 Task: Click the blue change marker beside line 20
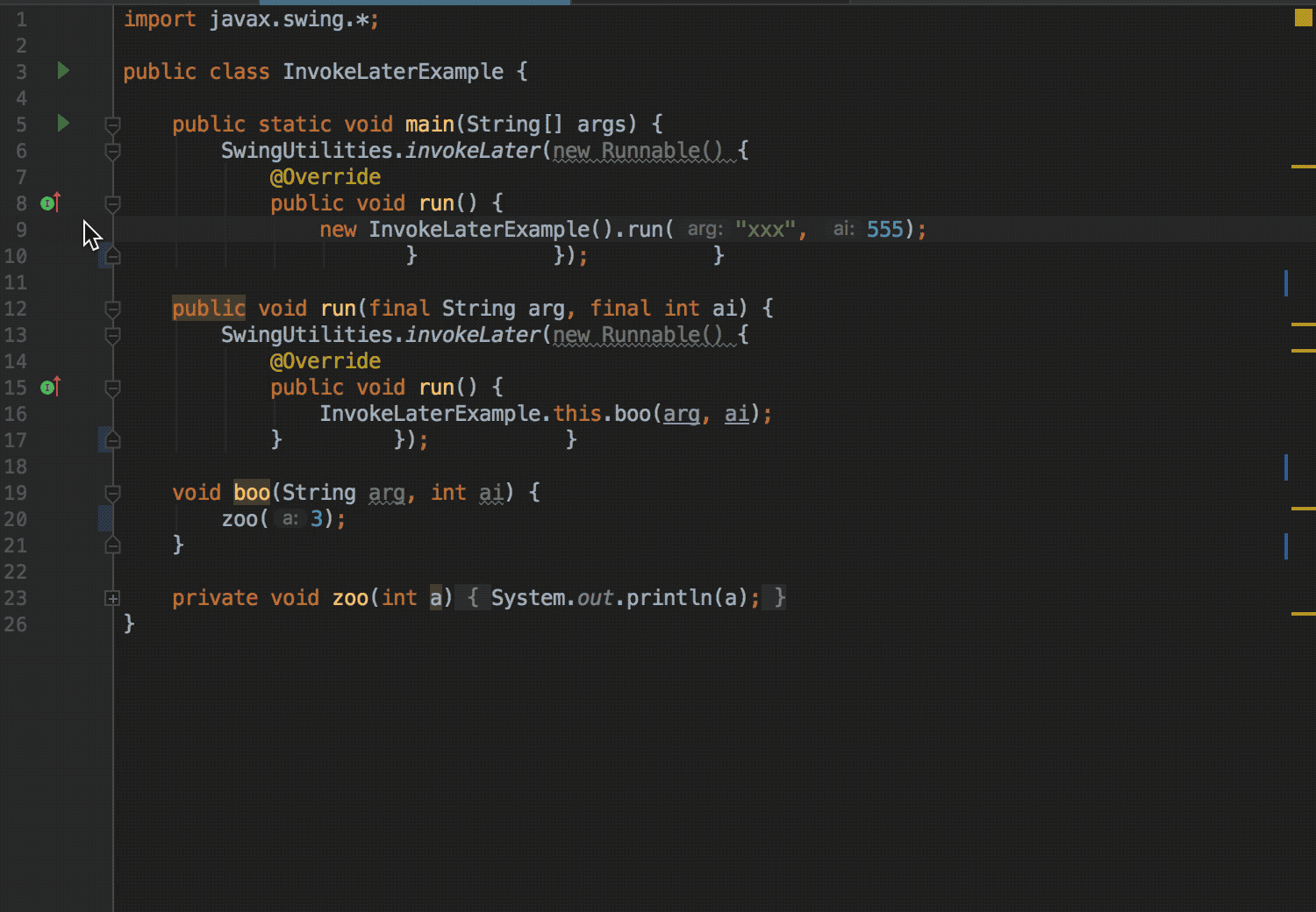pyautogui.click(x=107, y=518)
